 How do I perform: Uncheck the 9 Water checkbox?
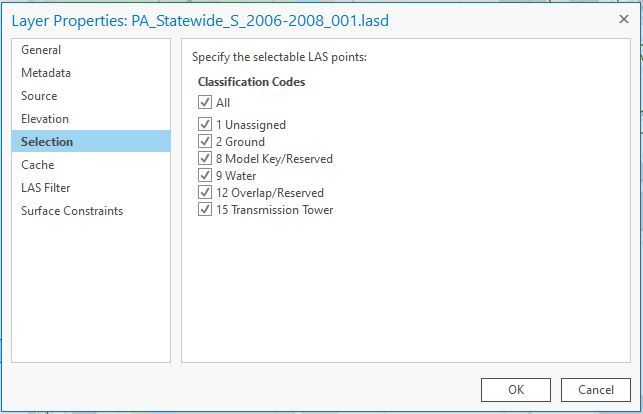[x=205, y=176]
